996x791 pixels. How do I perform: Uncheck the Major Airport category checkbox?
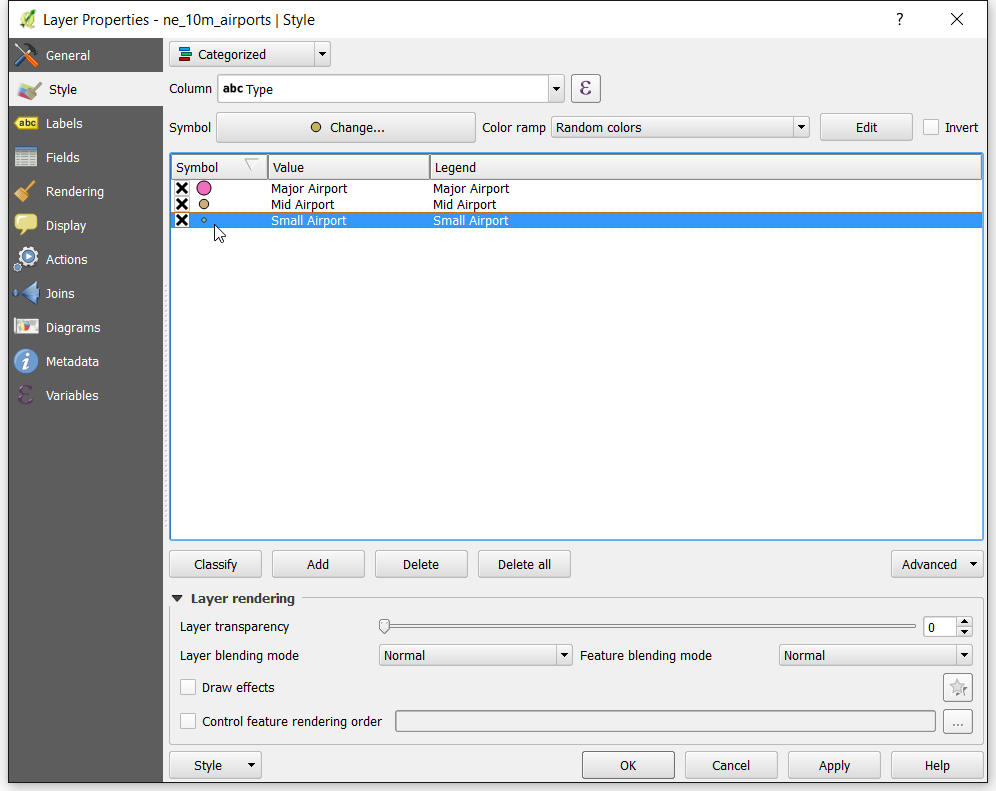tap(182, 188)
